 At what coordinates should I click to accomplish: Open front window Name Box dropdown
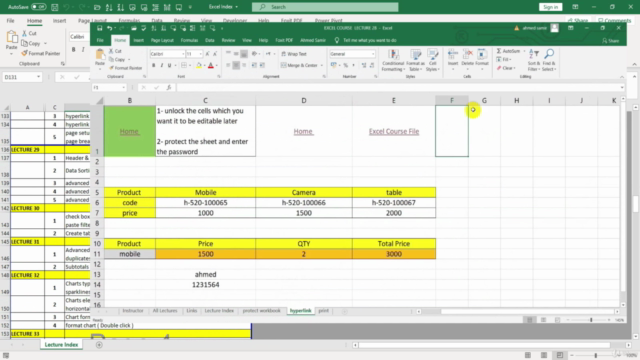point(123,87)
